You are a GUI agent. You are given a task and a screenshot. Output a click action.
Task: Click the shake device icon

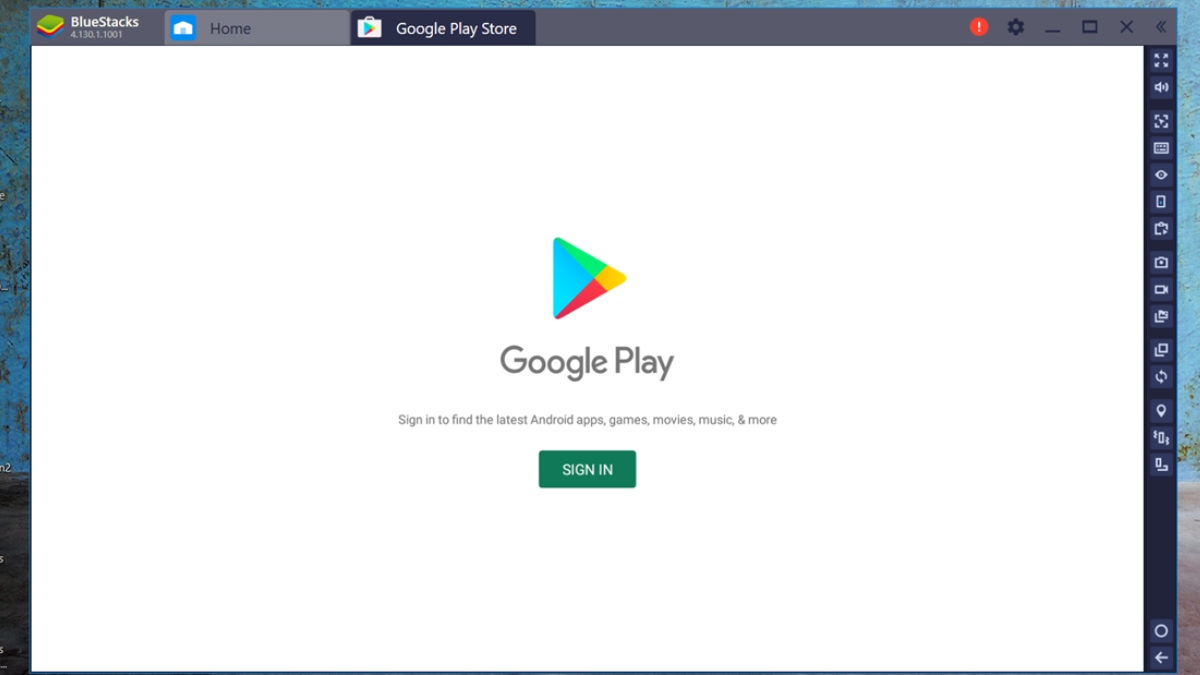[x=1161, y=438]
